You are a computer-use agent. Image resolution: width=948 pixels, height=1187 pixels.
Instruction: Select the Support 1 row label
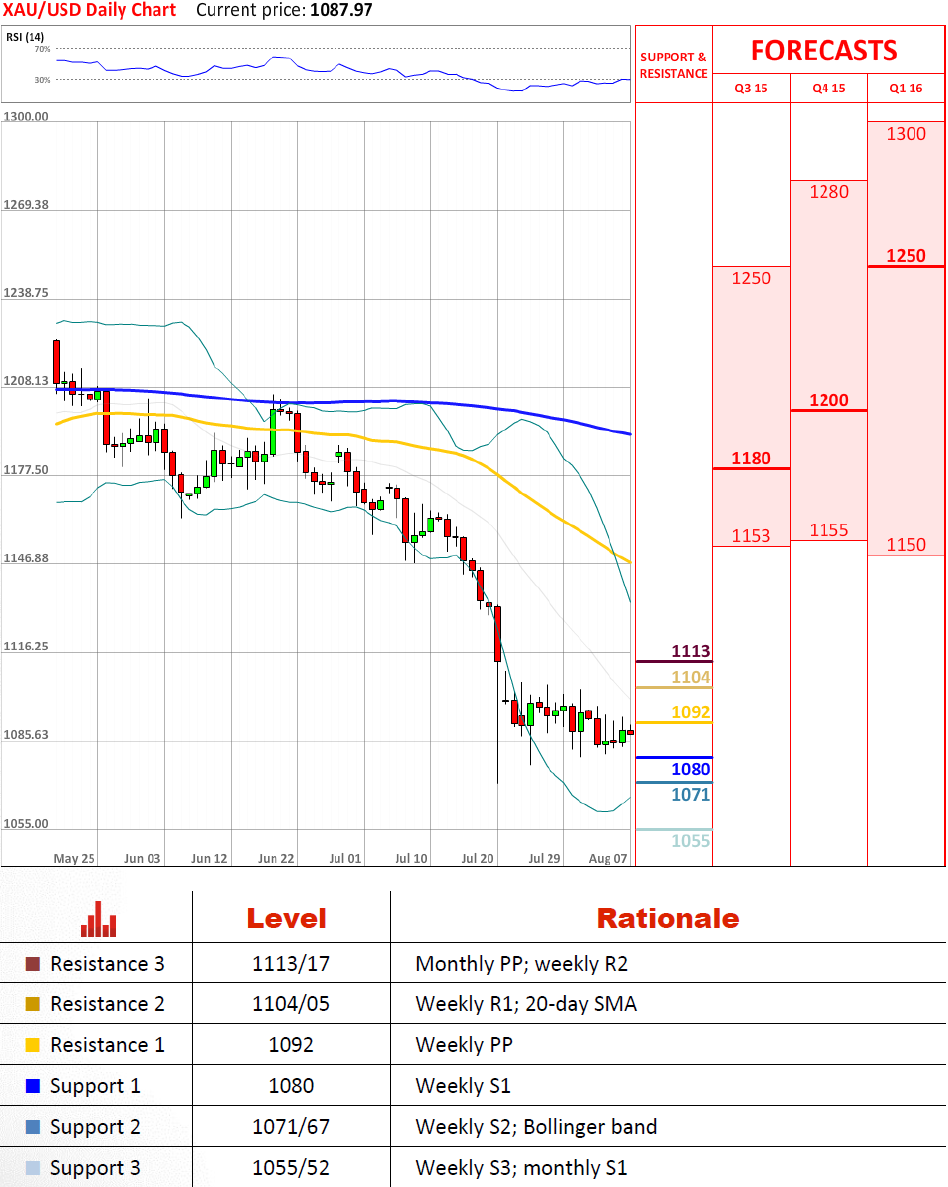click(95, 1086)
